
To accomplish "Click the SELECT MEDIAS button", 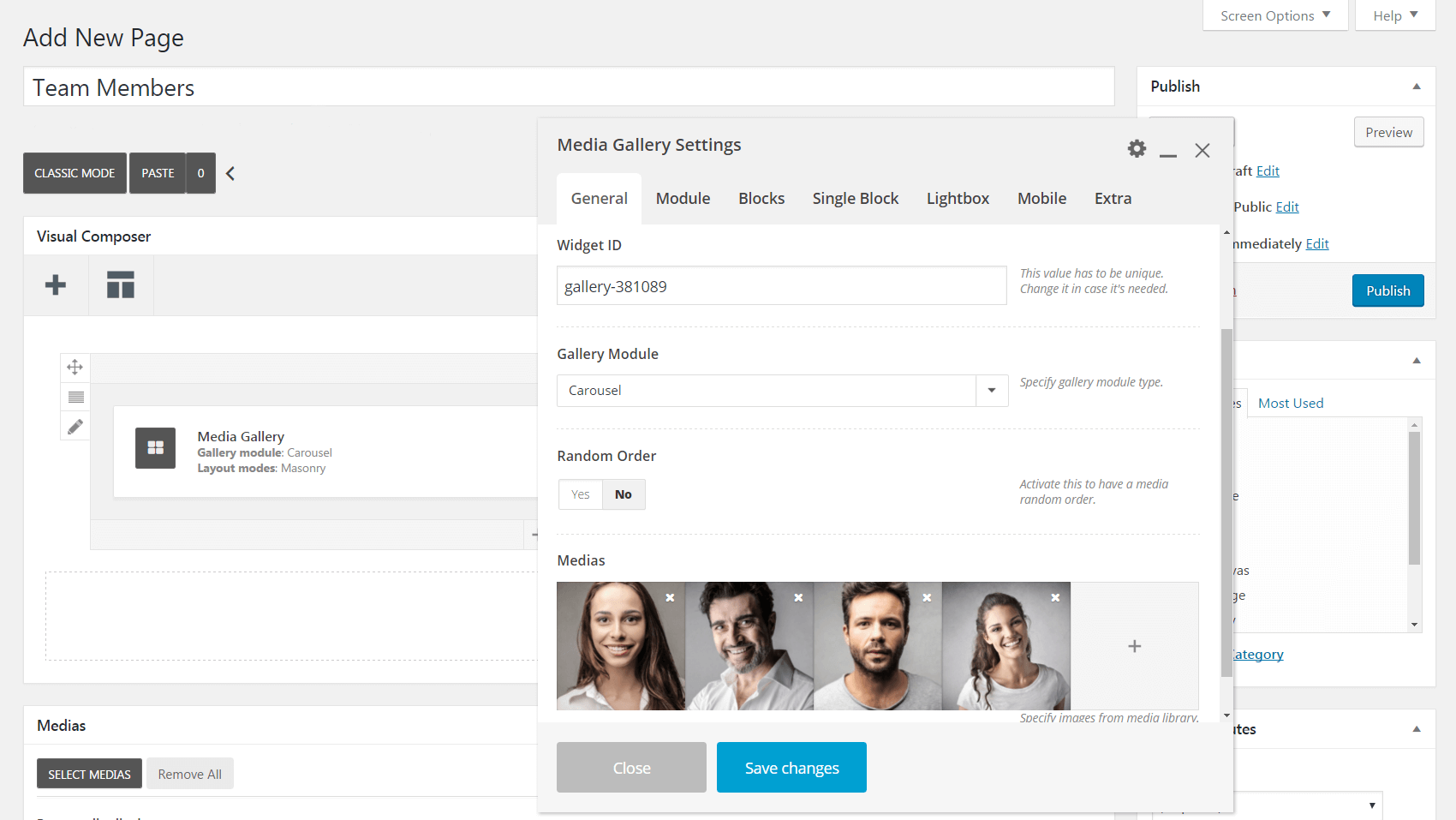I will [89, 774].
